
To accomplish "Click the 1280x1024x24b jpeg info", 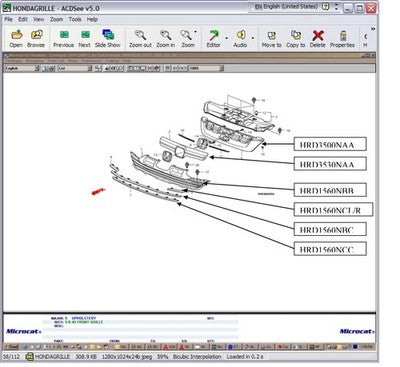I will pyautogui.click(x=127, y=357).
